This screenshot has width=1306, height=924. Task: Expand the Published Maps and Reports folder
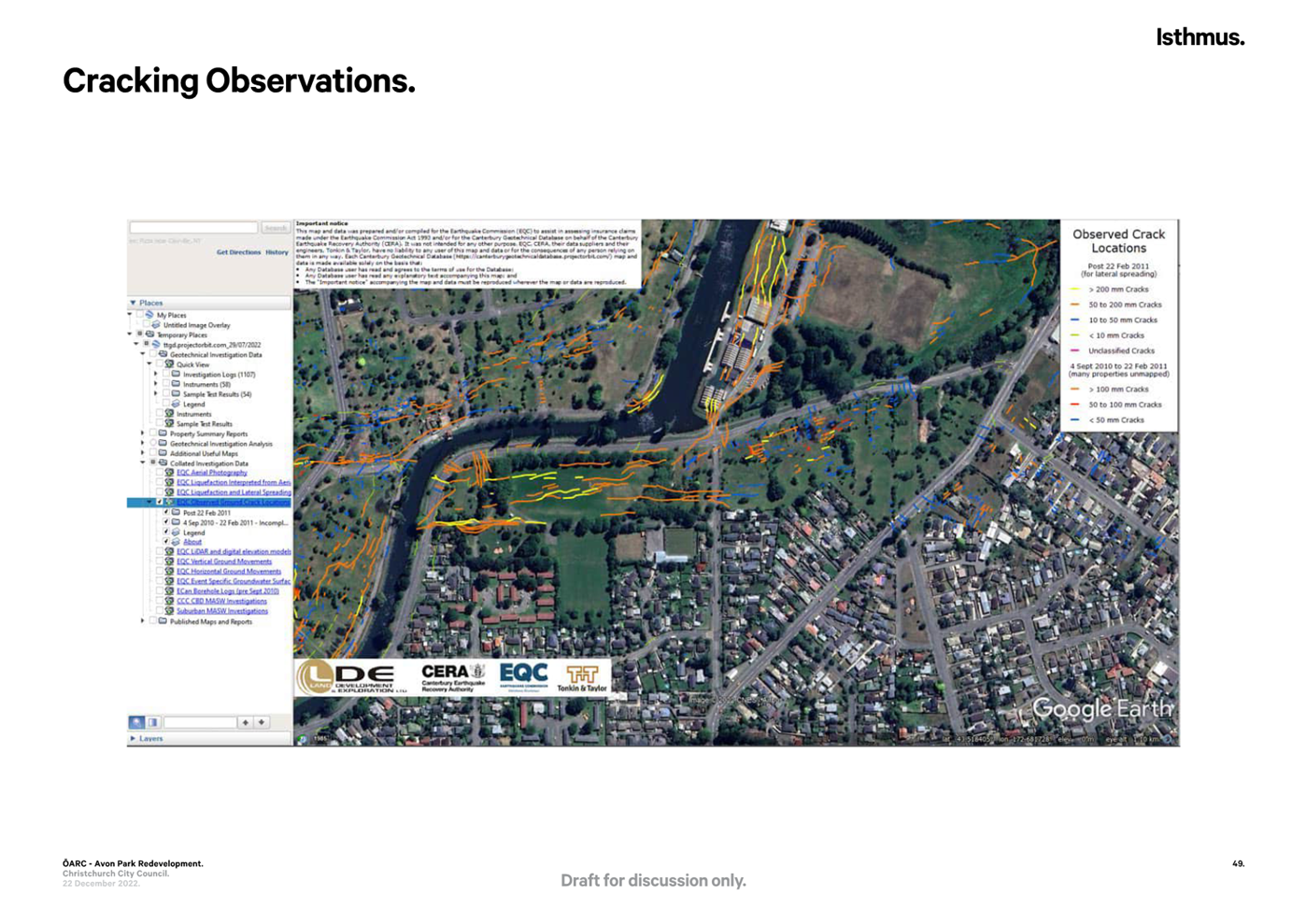142,621
